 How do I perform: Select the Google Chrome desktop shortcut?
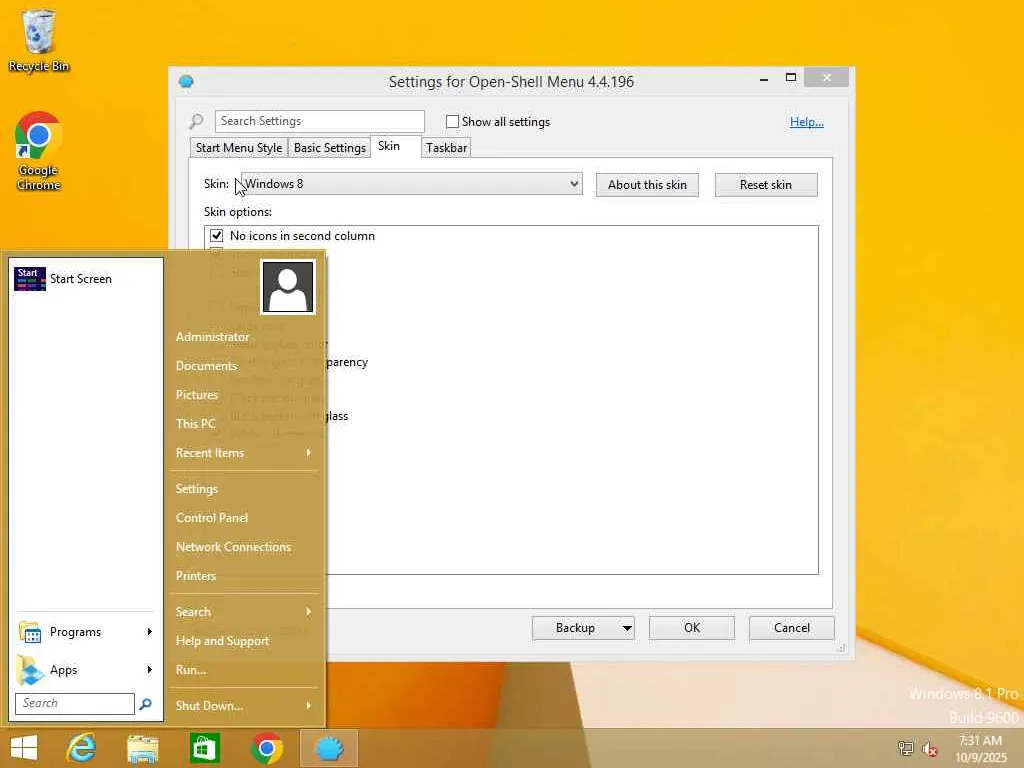[x=38, y=151]
